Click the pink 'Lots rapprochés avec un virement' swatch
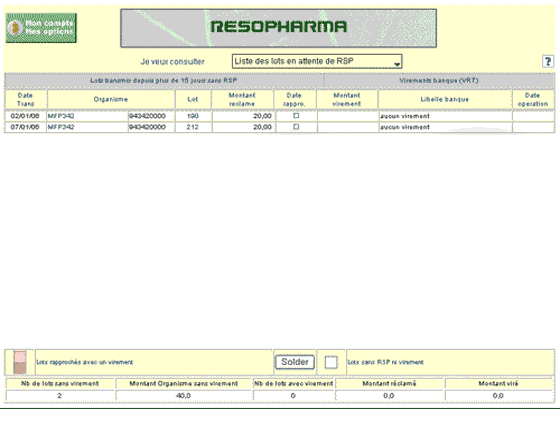This screenshot has width=560, height=423. [x=20, y=362]
